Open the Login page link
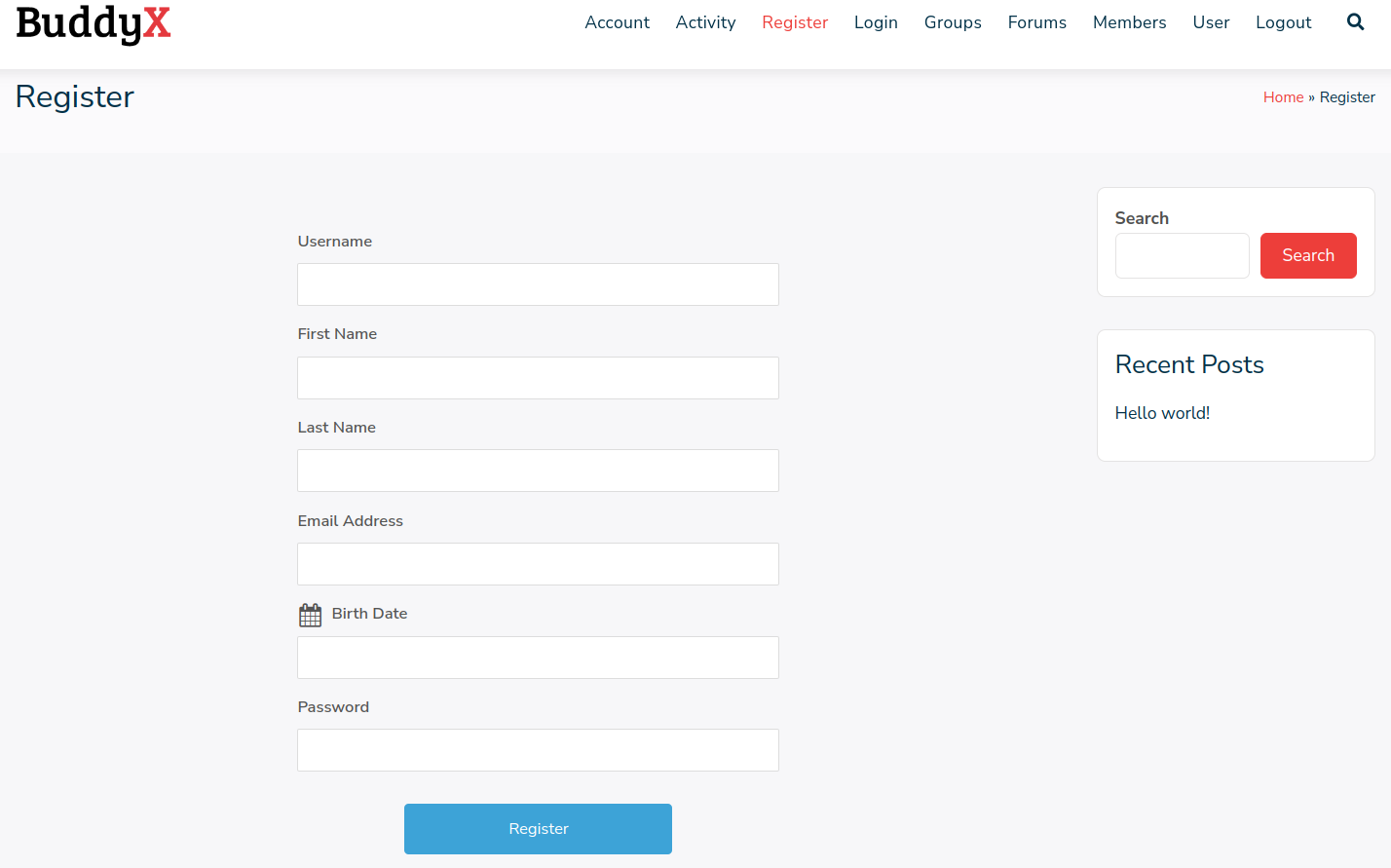Image resolution: width=1391 pixels, height=868 pixels. pyautogui.click(x=876, y=22)
